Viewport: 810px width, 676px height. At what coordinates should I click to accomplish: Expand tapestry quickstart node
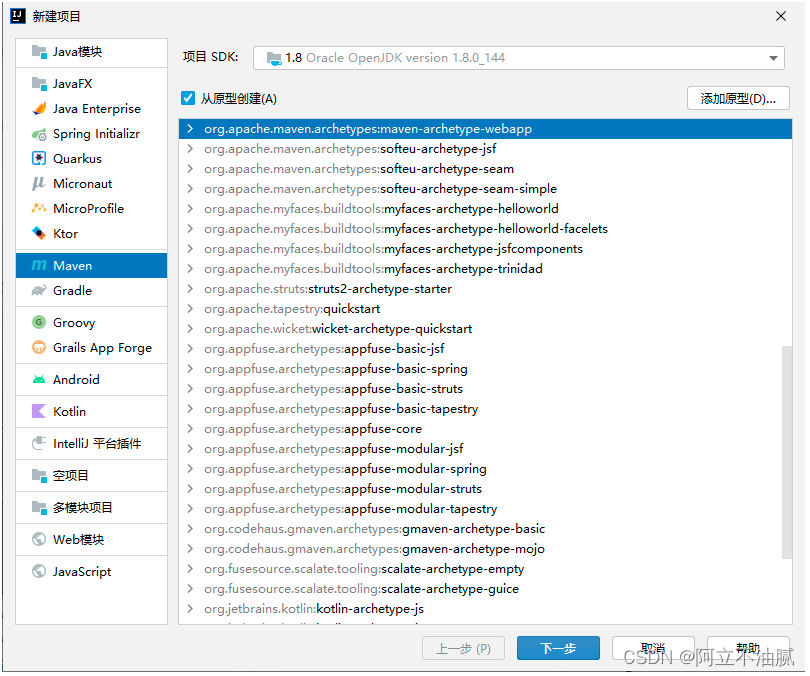point(191,309)
